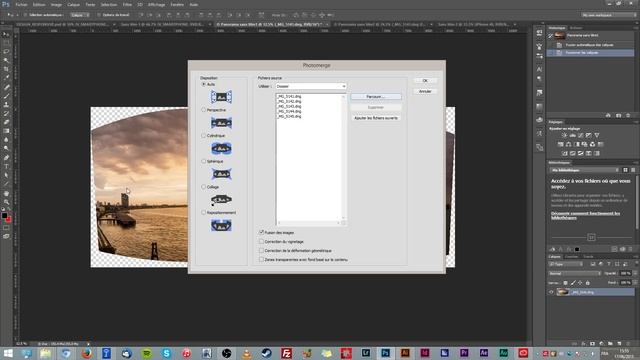Open the Fichier menu
640x360 pixels.
[x=21, y=4]
